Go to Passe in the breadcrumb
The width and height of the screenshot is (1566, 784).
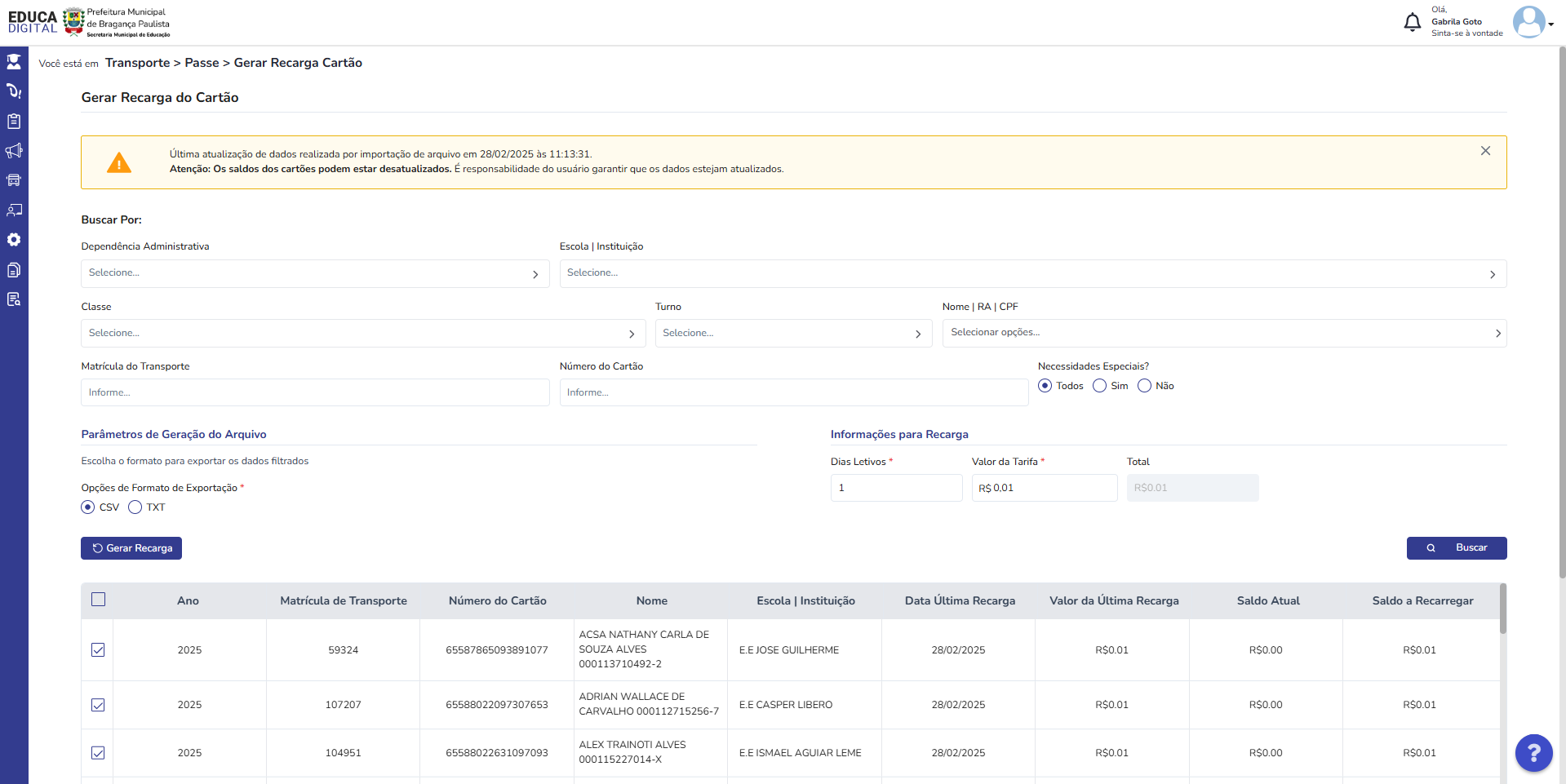coord(202,63)
